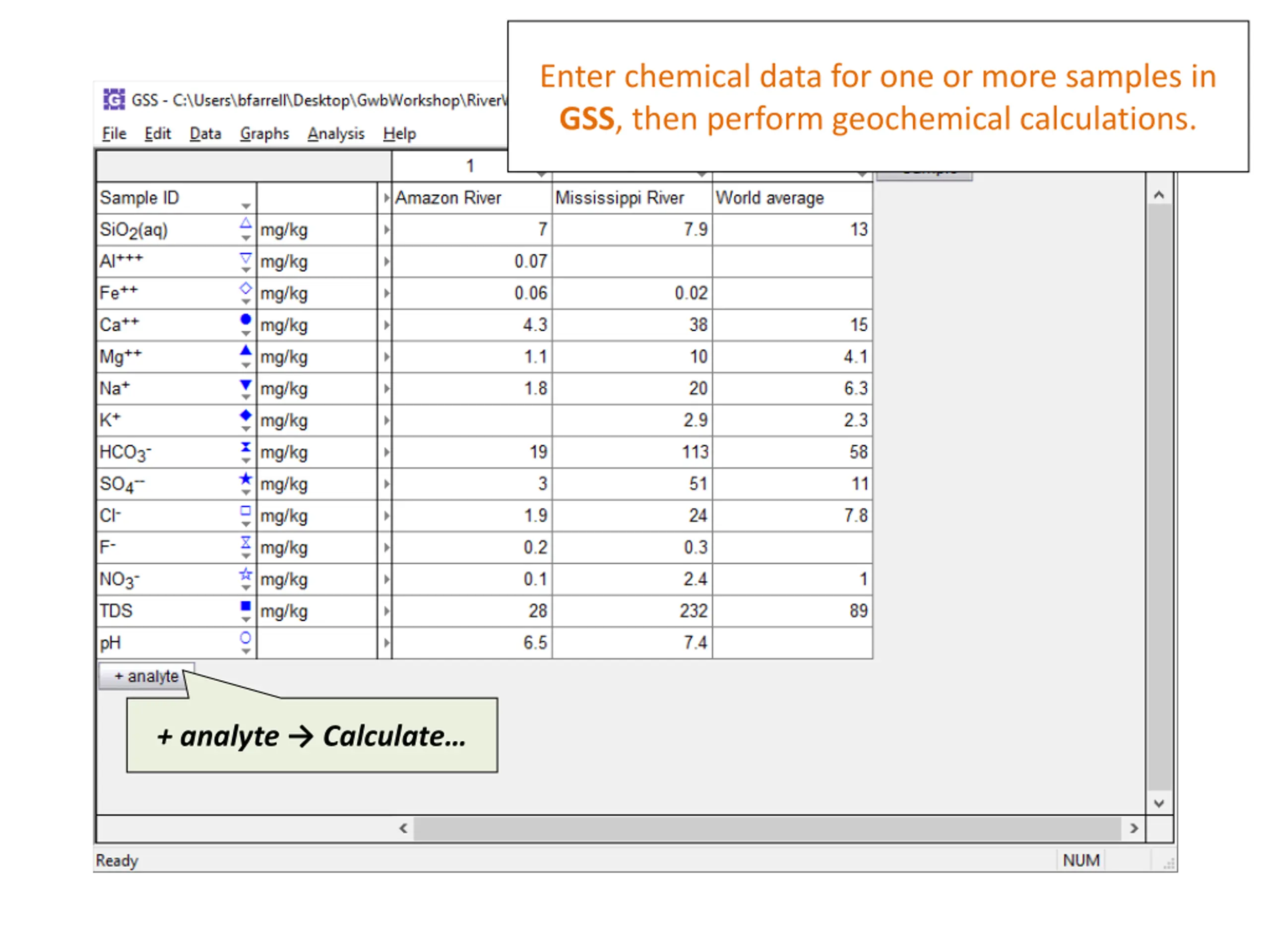Click the SO4-- filled star marker symbol
Screen dimensions: 1270x952
(245, 478)
